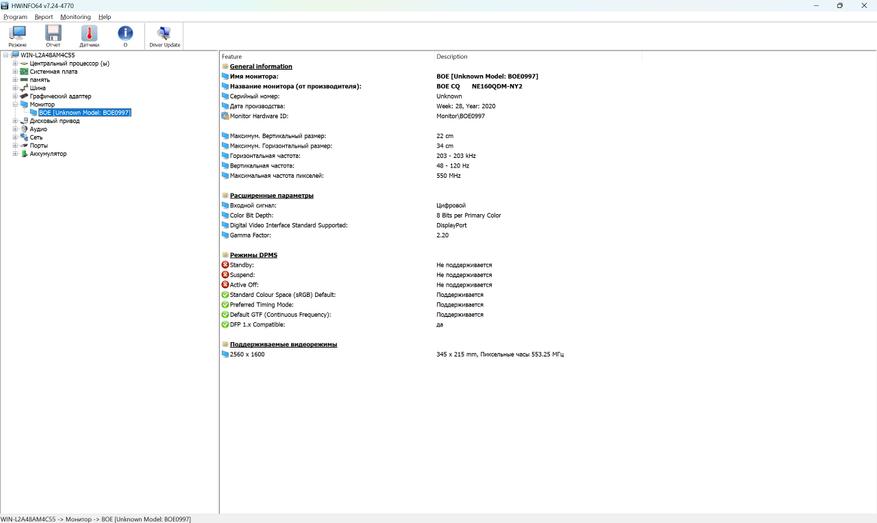877x523 pixels.
Task: Select the 2560 x 1600 video mode row
Action: coord(393,355)
